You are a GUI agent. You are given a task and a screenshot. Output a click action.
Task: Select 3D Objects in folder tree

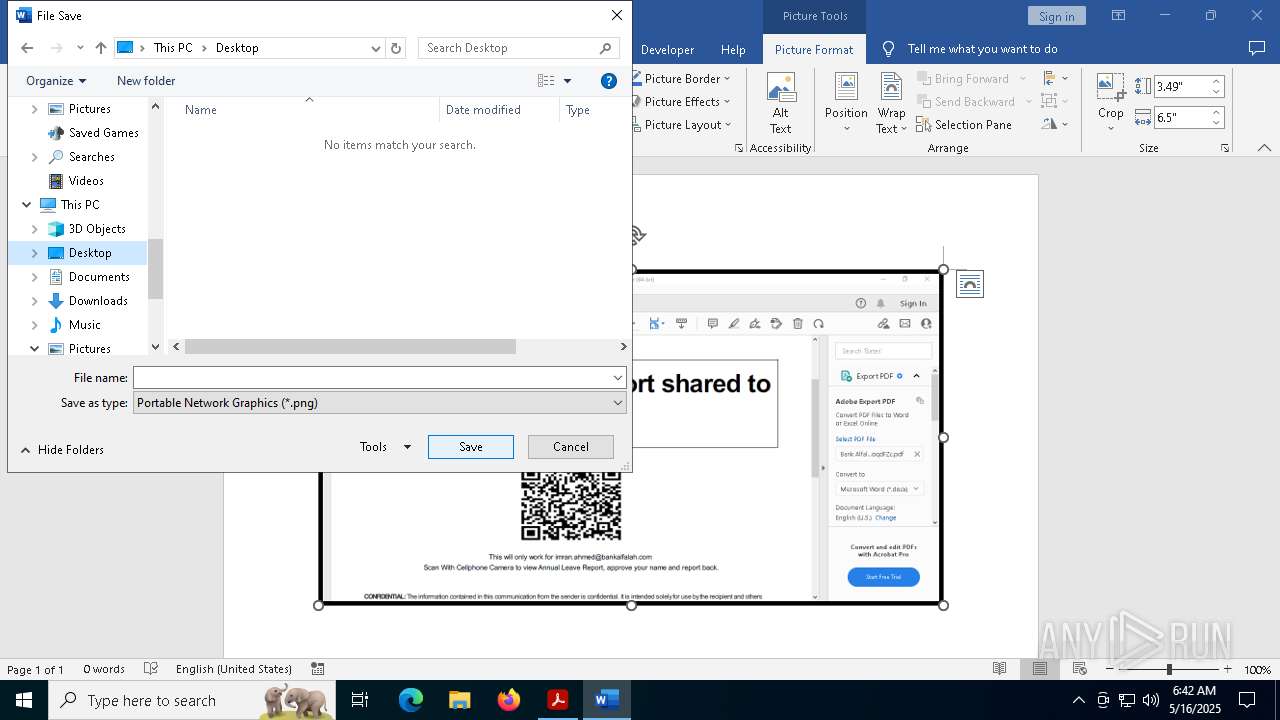(x=97, y=229)
